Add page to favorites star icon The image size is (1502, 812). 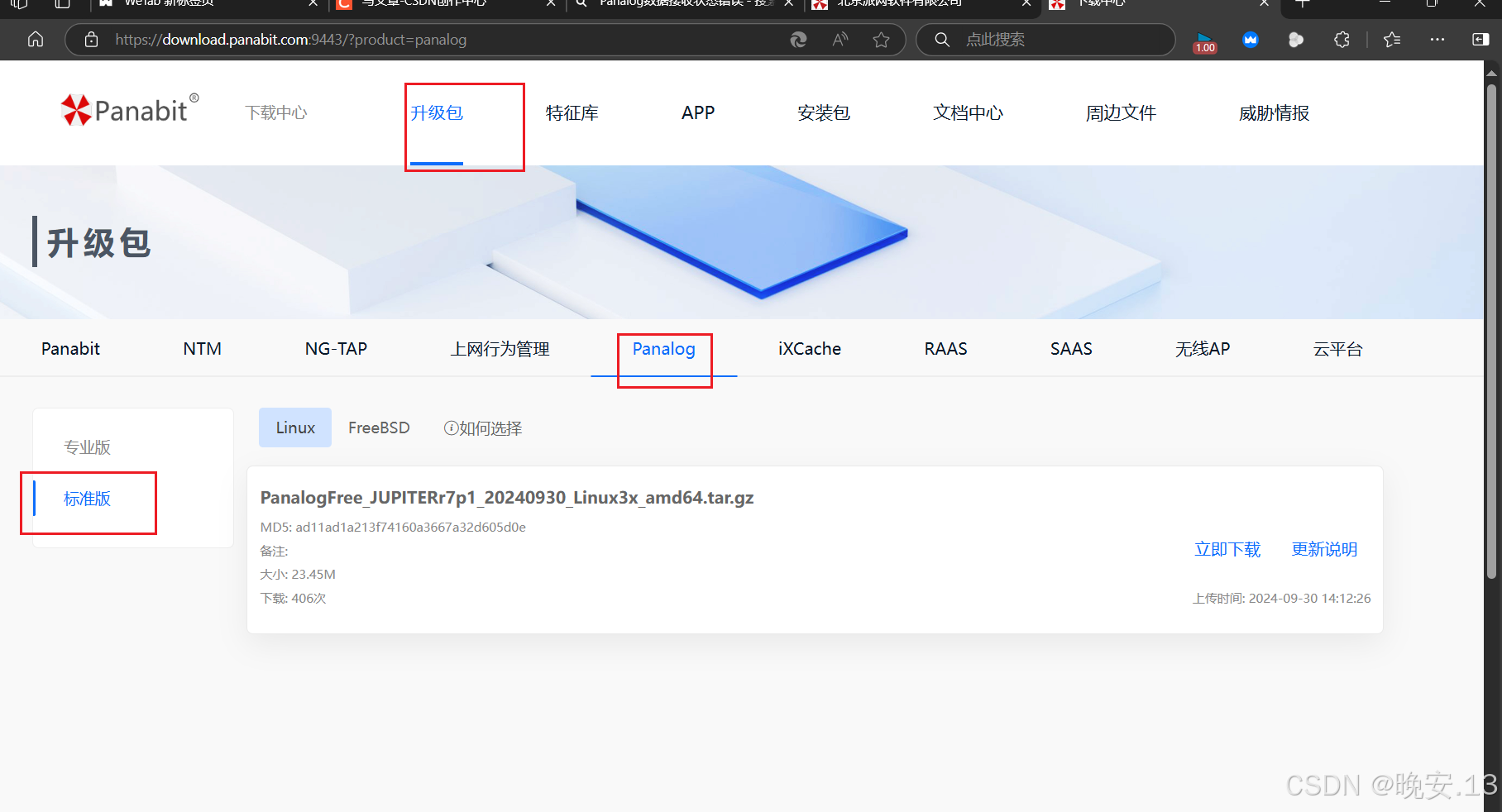pos(882,39)
